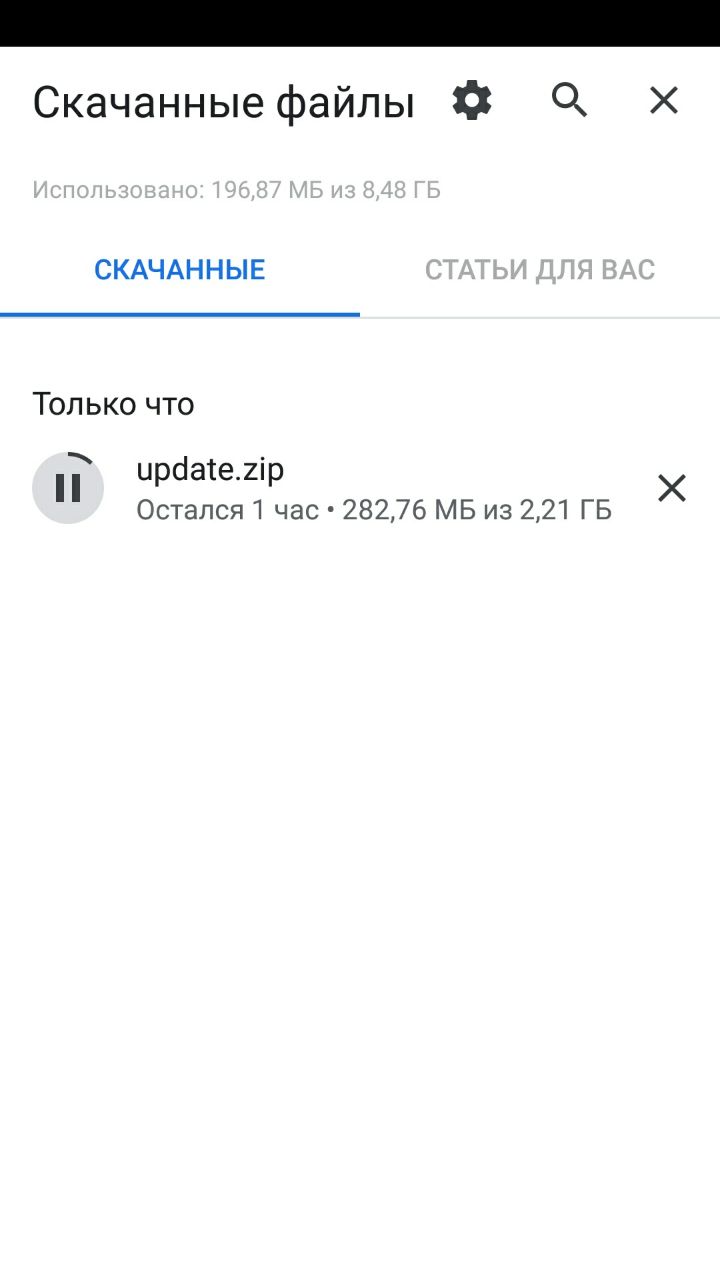Search downloaded files with magnifier icon
This screenshot has height=1280, width=720.
(569, 100)
